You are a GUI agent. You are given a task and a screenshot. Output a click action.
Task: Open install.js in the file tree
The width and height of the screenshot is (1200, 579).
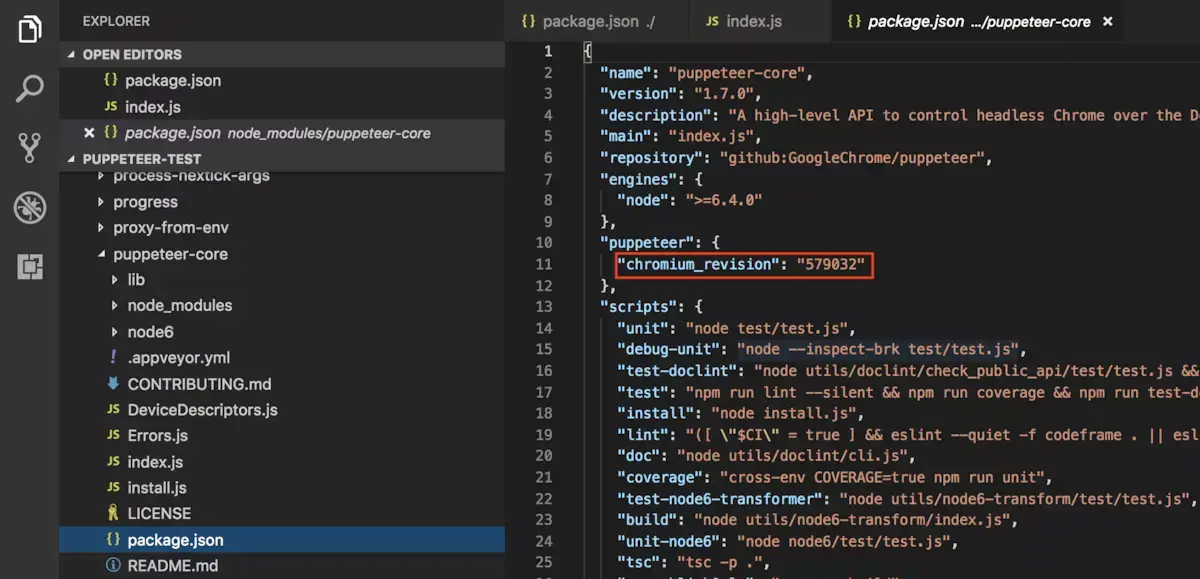pyautogui.click(x=157, y=488)
